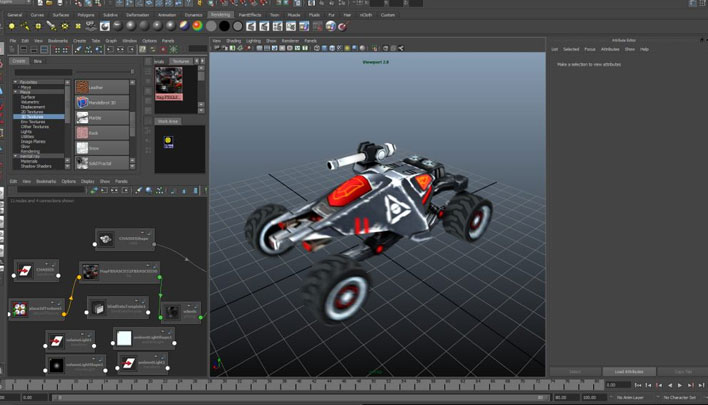Click the IPR render sphere shelf icon
The image size is (708, 405).
331,26
